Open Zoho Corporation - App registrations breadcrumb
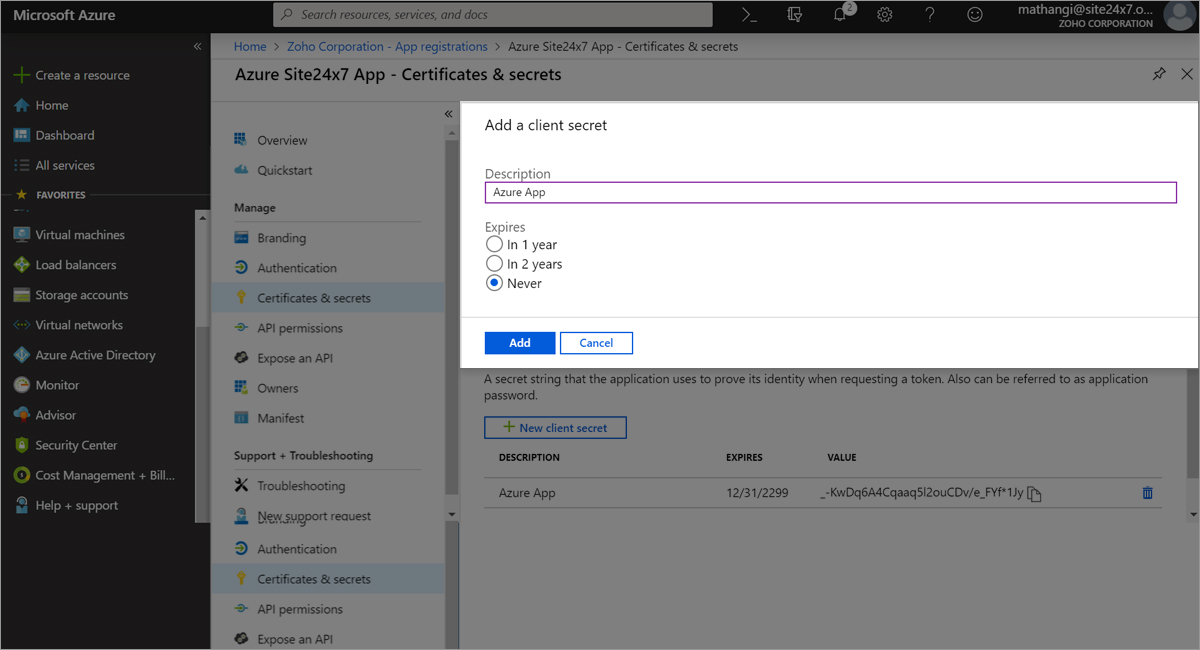This screenshot has height=650, width=1200. (387, 47)
